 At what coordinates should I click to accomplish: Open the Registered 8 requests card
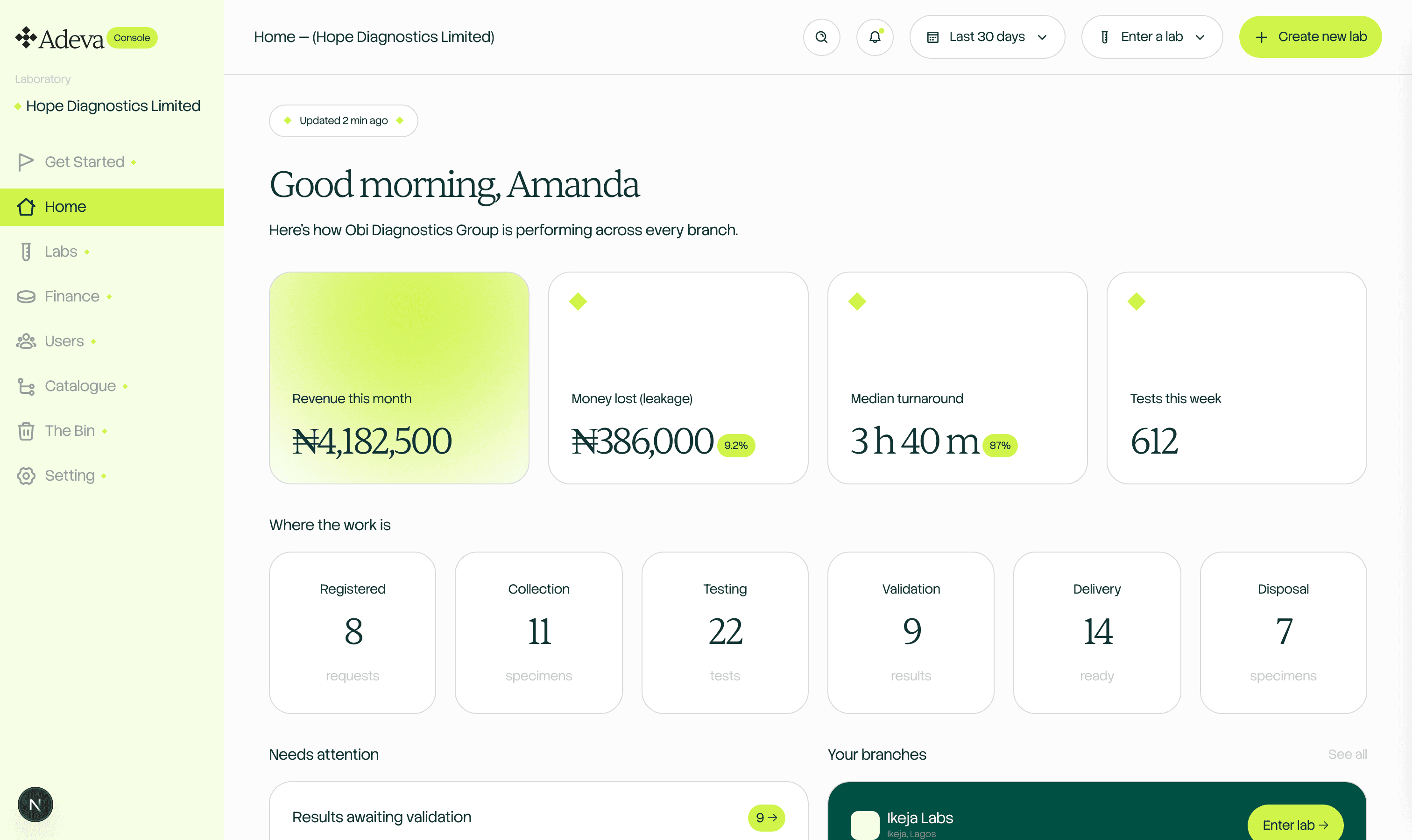pyautogui.click(x=352, y=632)
